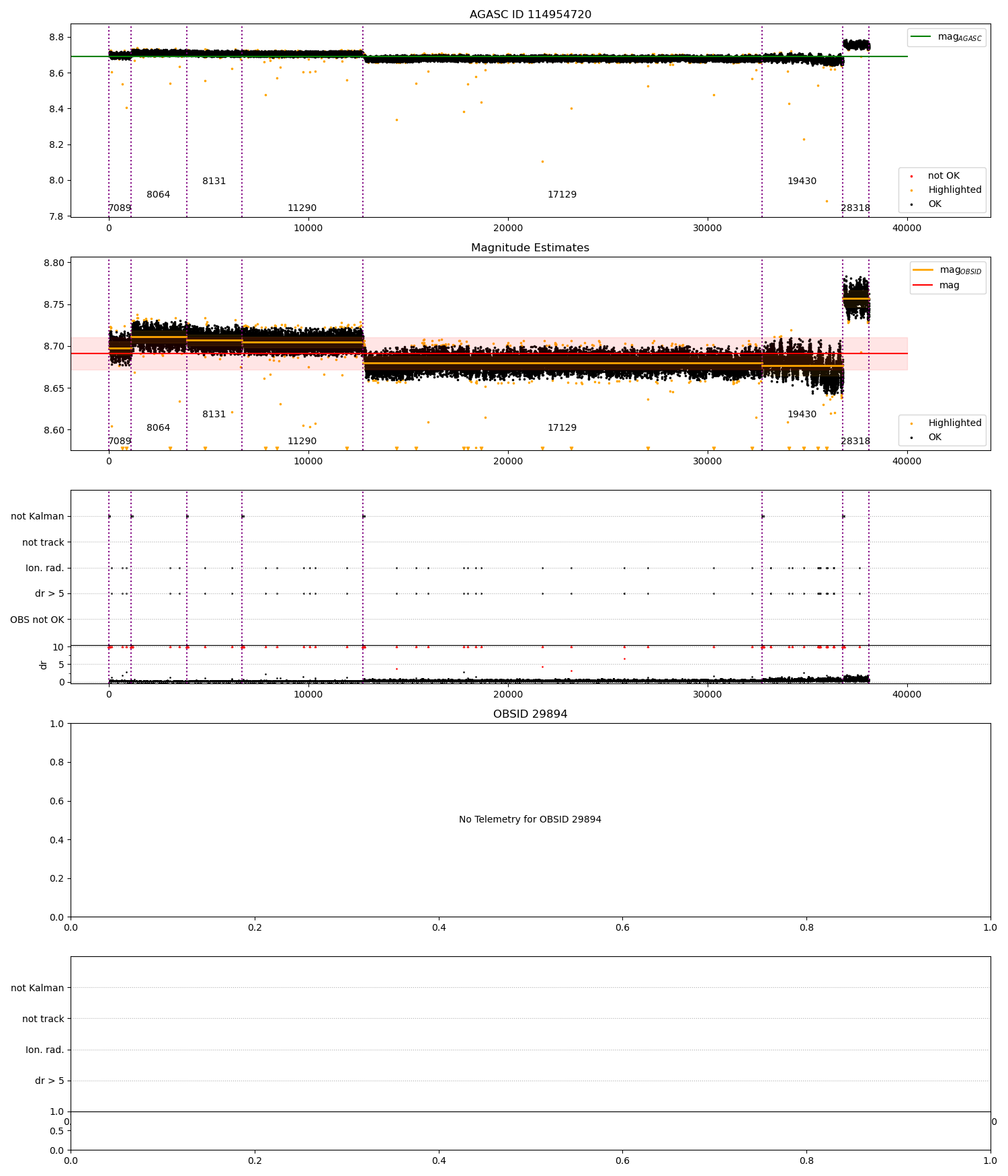Click 'OK' legend entry in the top plot
Screen dimensions: 1008x1176
tap(926, 204)
